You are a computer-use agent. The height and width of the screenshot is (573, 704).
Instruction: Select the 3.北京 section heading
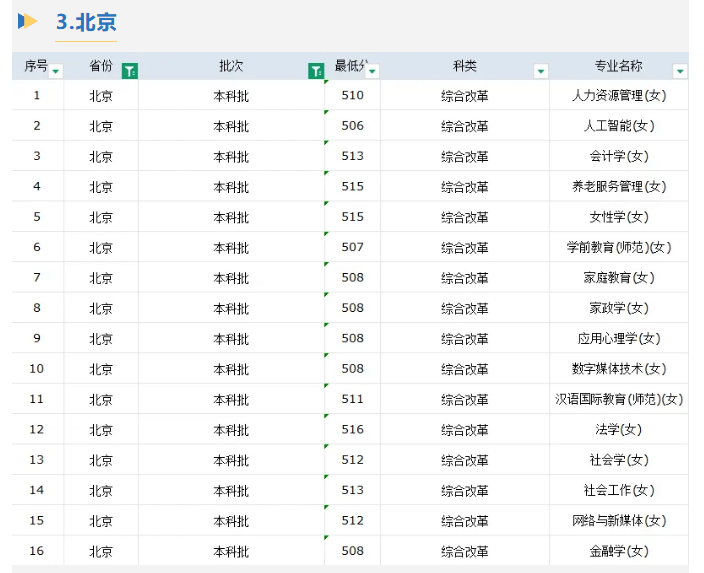point(86,22)
